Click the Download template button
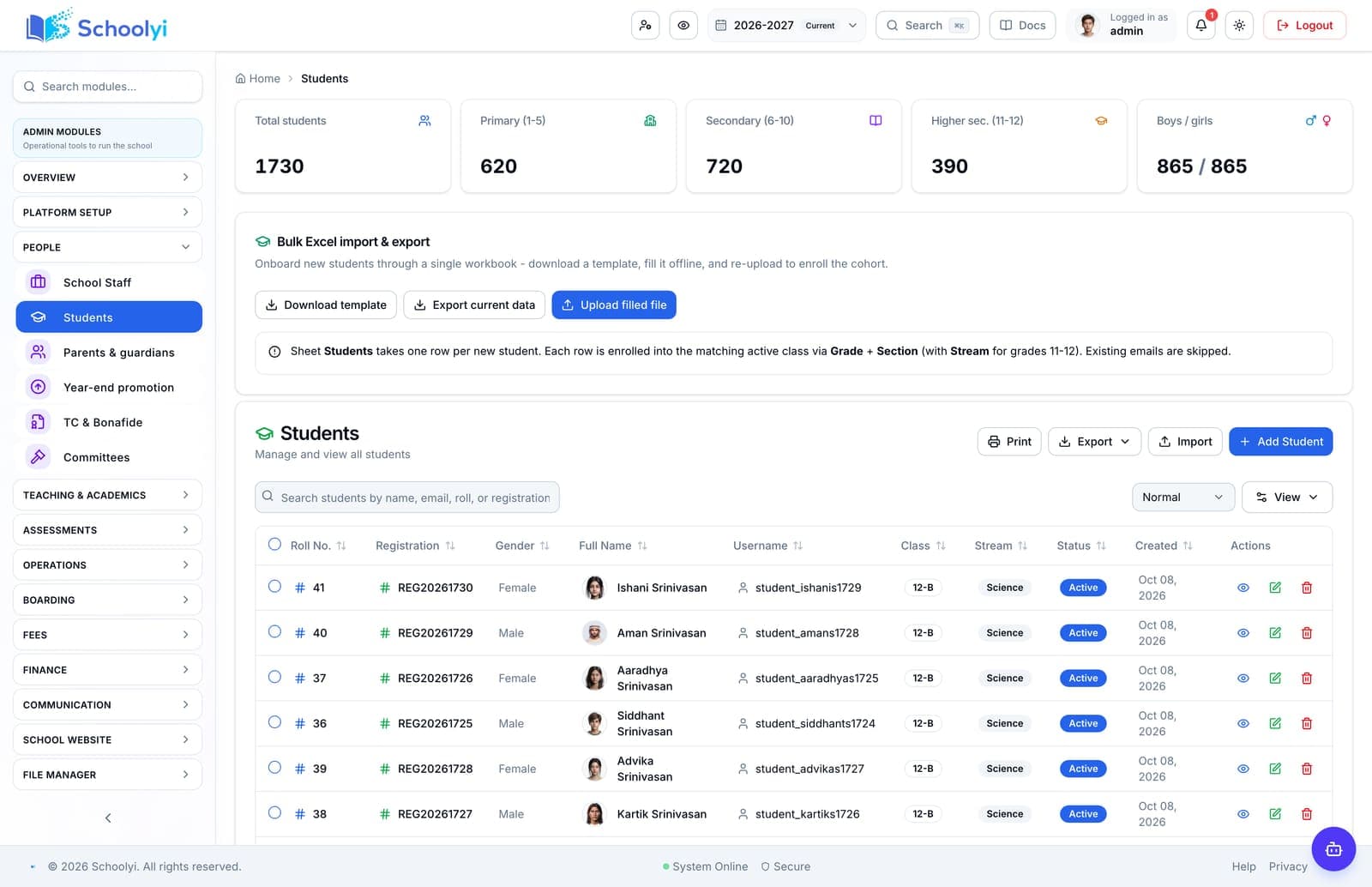Viewport: 1372px width, 887px height. 326,305
